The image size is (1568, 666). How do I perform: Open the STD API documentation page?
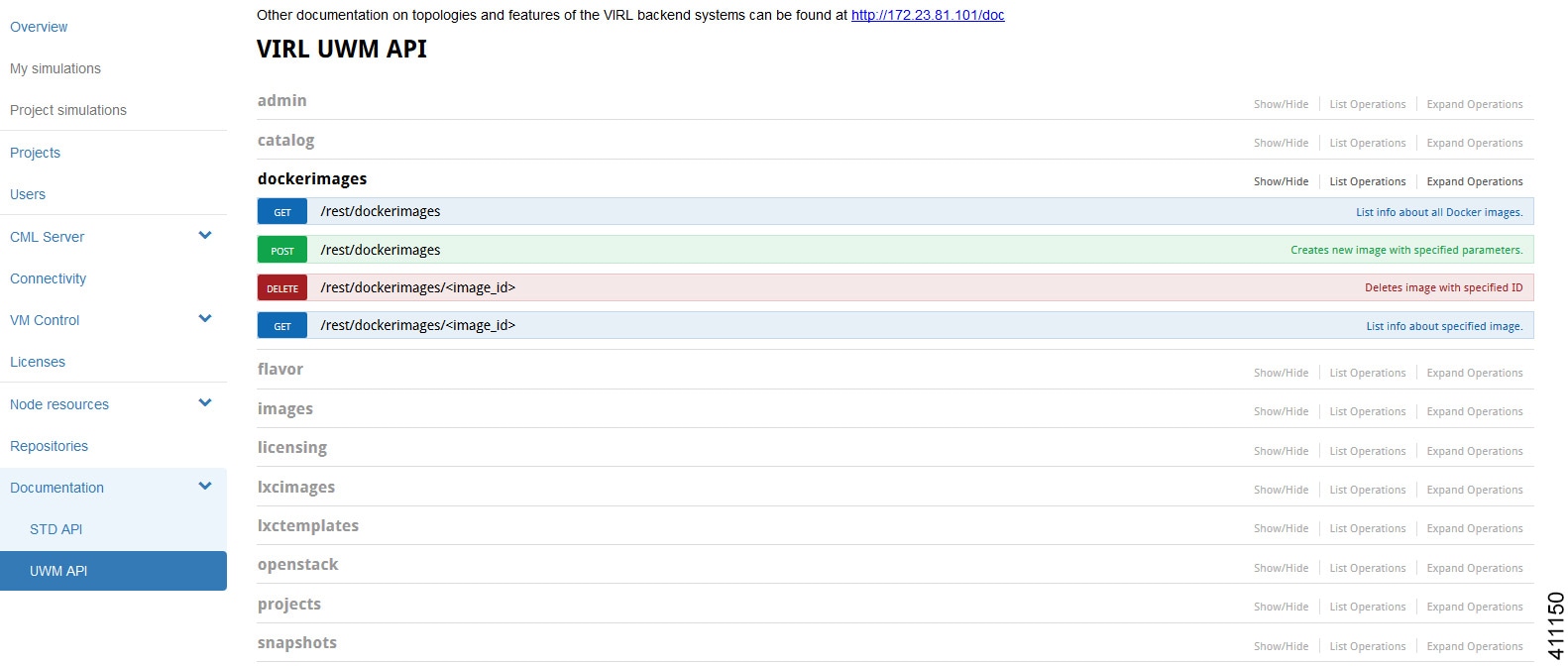tap(56, 529)
